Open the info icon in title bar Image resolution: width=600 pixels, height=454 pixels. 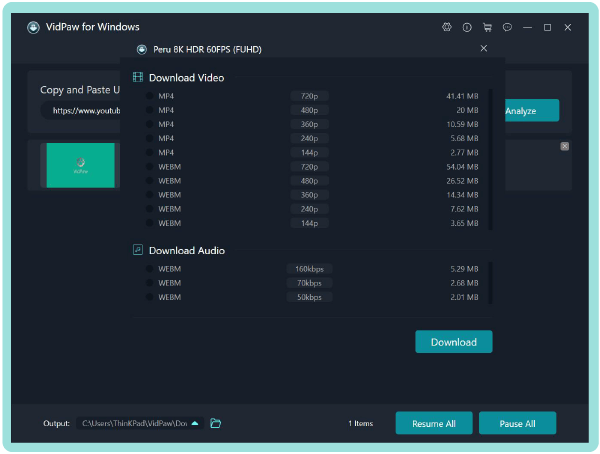point(467,27)
